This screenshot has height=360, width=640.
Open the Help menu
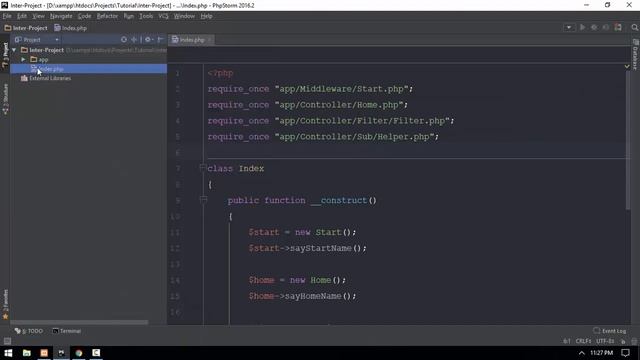206,16
